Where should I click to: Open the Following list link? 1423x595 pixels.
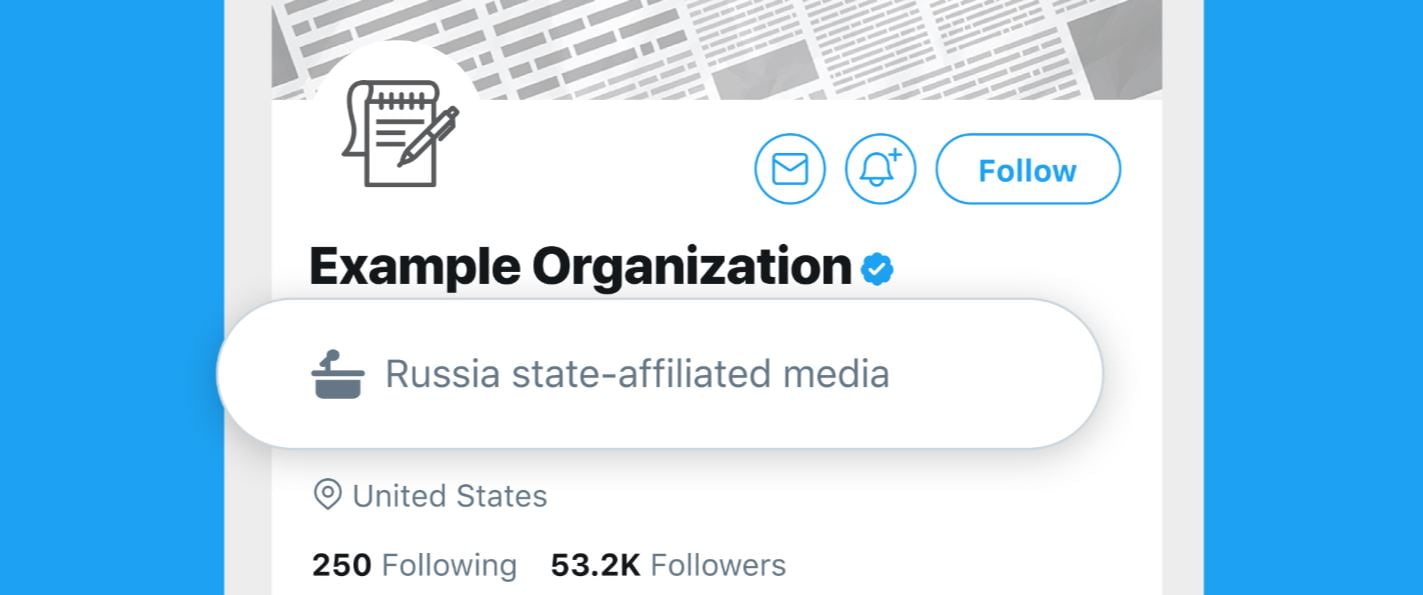point(449,565)
